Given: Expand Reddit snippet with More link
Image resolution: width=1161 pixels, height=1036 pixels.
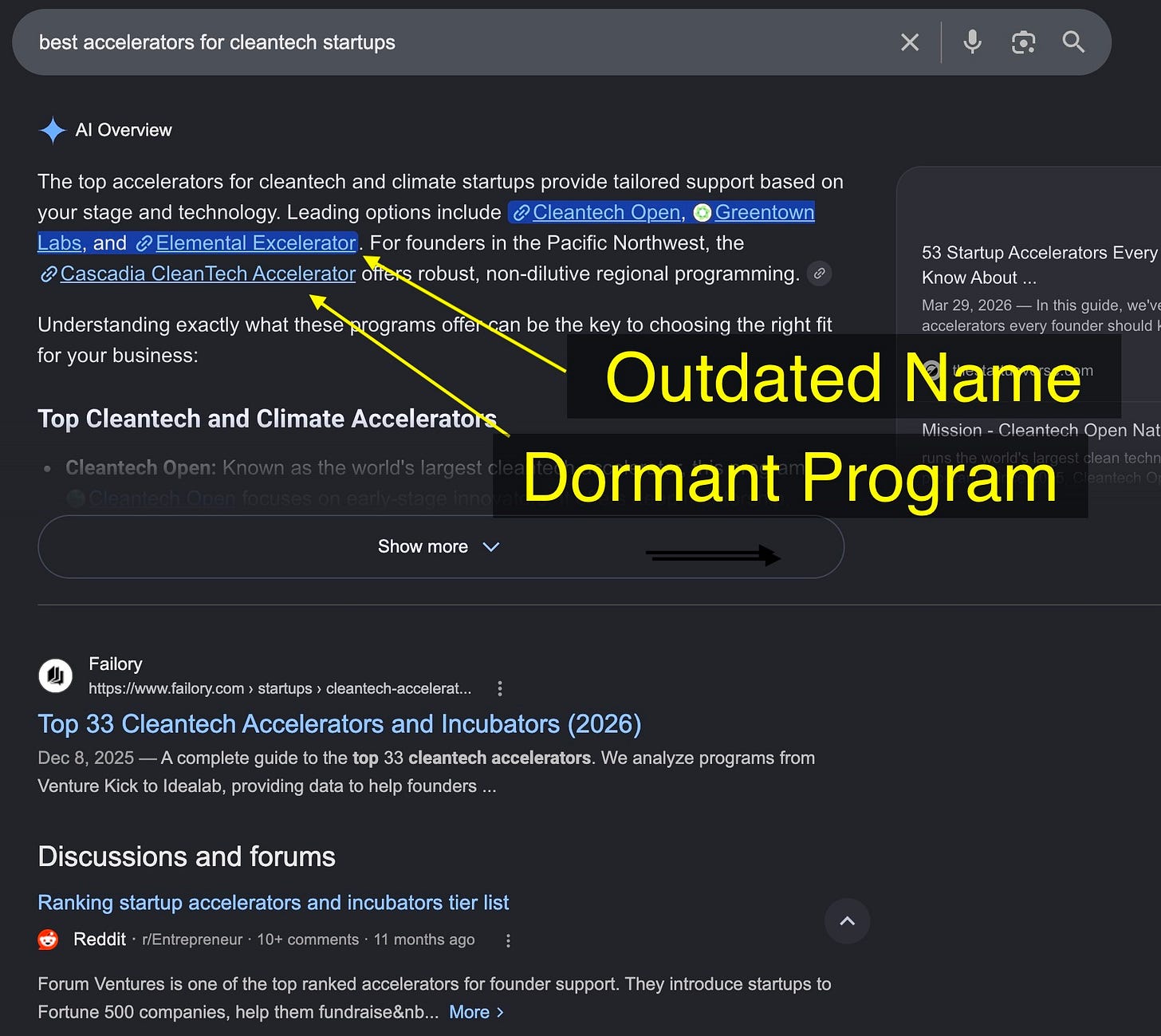Looking at the screenshot, I should pyautogui.click(x=477, y=1012).
